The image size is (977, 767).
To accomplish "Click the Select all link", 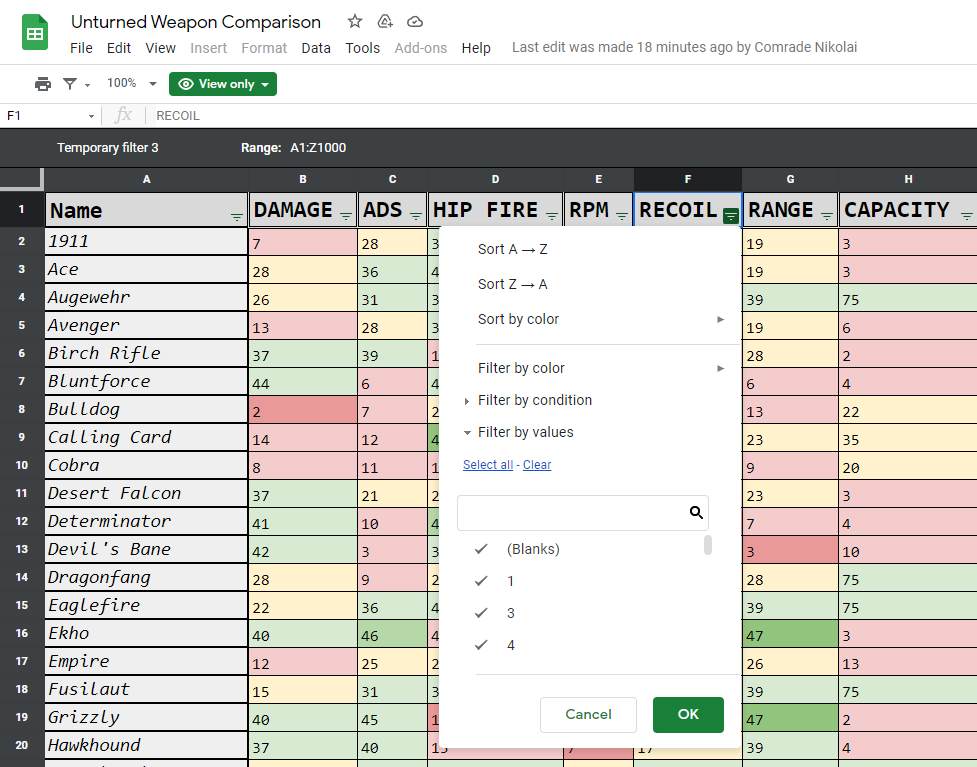I will [488, 465].
